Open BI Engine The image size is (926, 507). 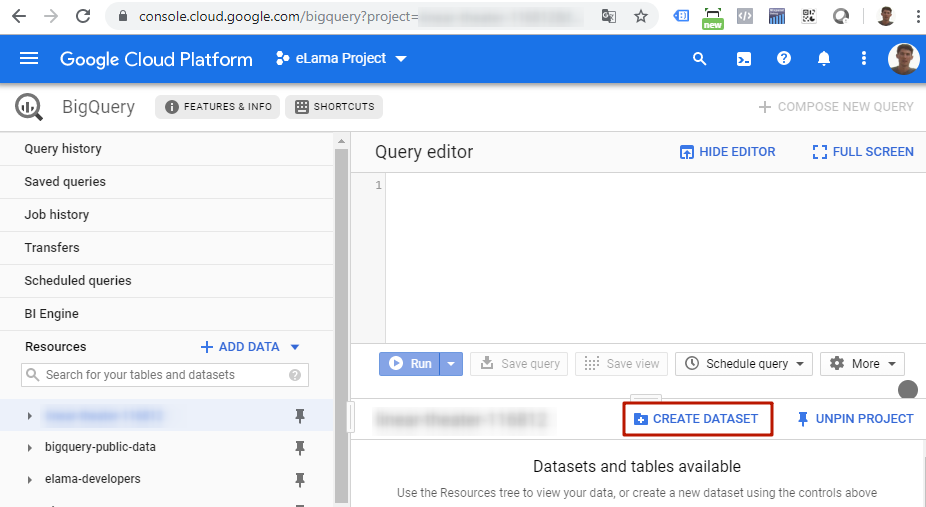(51, 314)
